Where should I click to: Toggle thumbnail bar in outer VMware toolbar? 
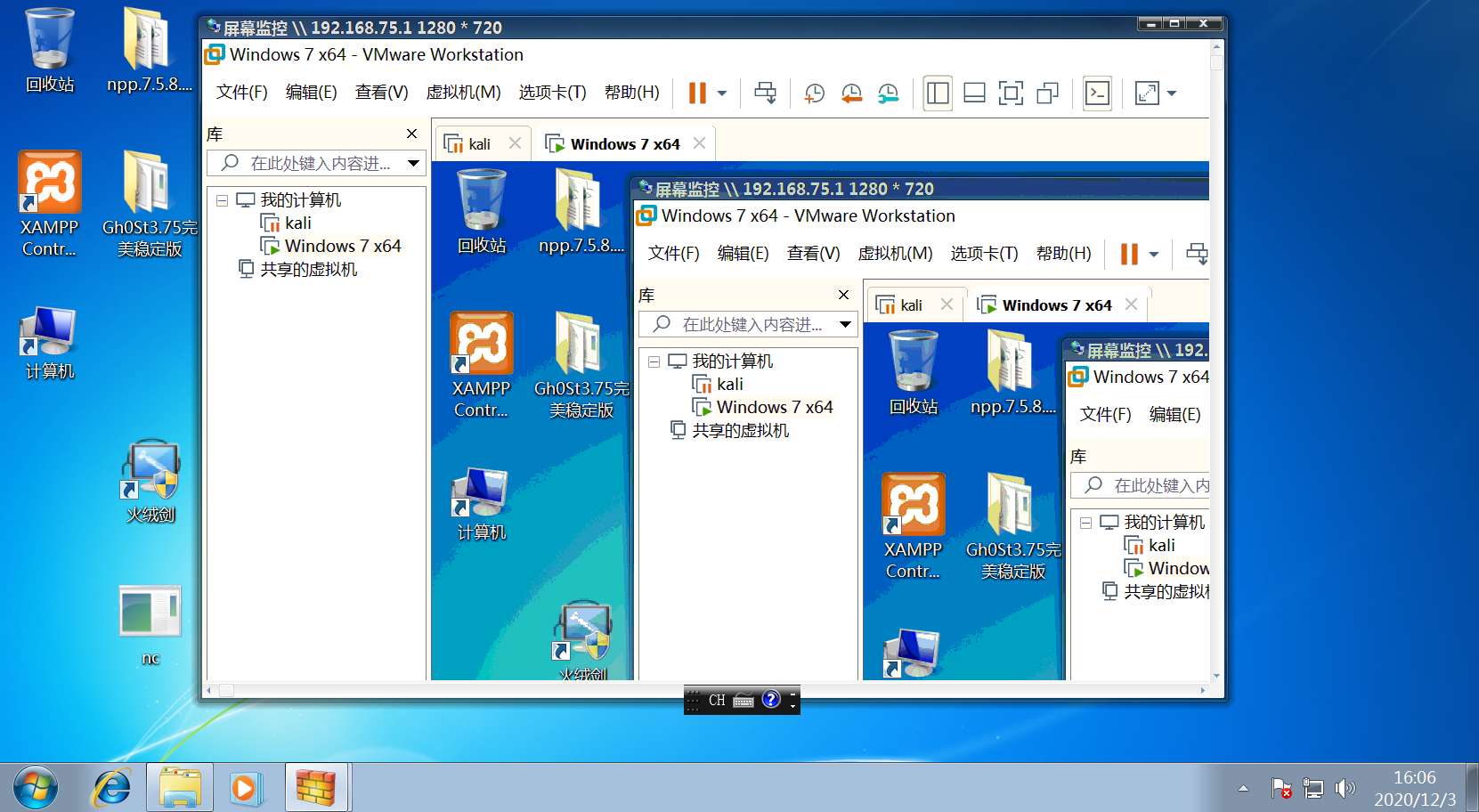pyautogui.click(x=974, y=93)
